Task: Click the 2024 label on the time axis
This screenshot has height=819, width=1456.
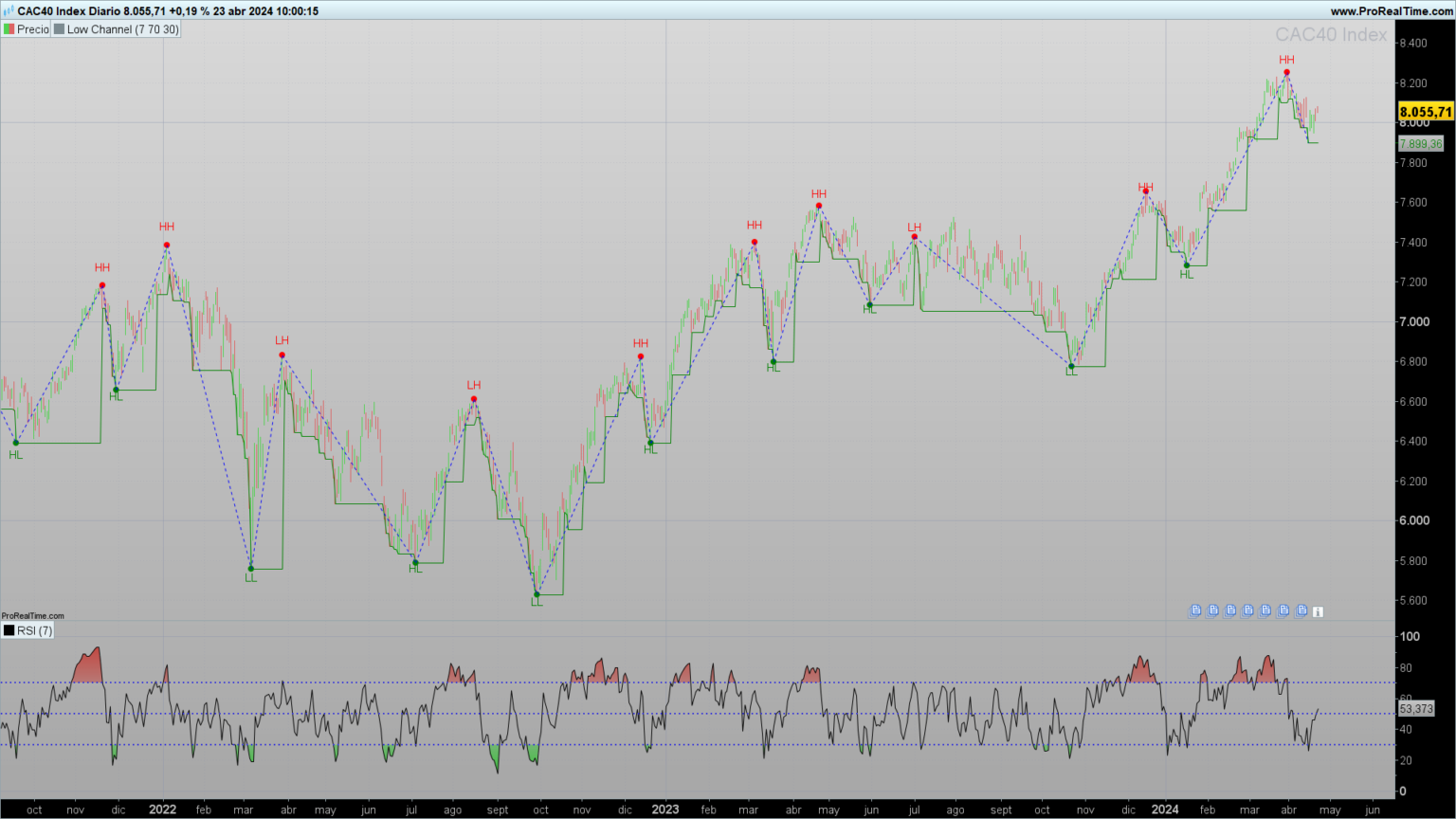Action: [1165, 810]
